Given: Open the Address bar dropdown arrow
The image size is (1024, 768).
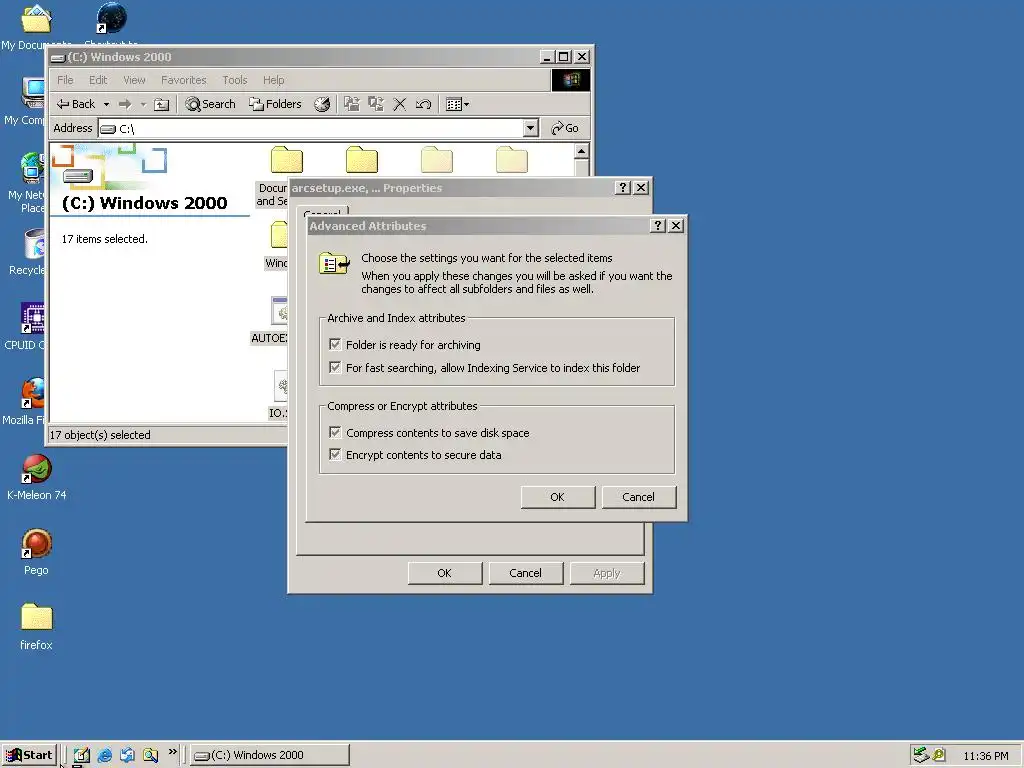Looking at the screenshot, I should click(x=531, y=128).
